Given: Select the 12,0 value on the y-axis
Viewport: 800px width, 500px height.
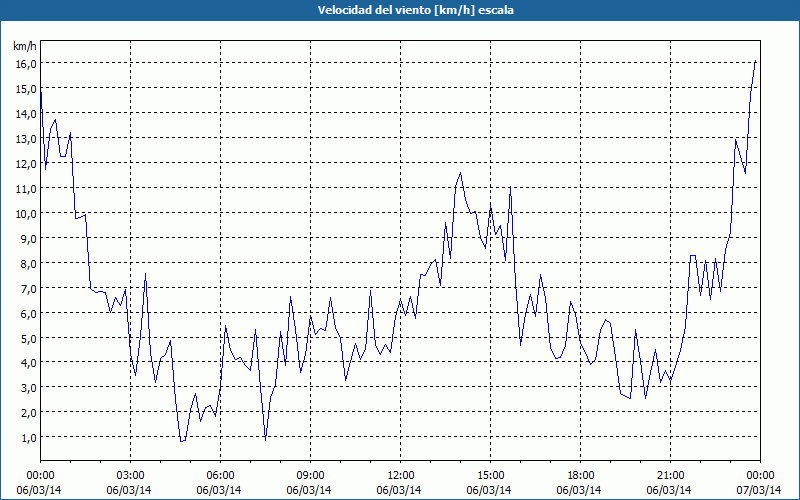Looking at the screenshot, I should (26, 164).
